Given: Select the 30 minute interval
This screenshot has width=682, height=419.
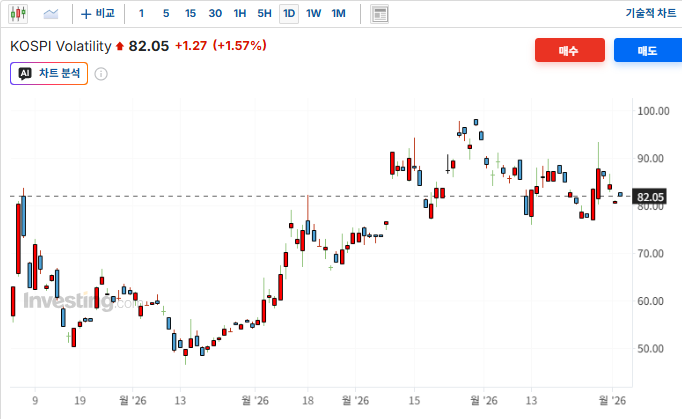Looking at the screenshot, I should 215,13.
